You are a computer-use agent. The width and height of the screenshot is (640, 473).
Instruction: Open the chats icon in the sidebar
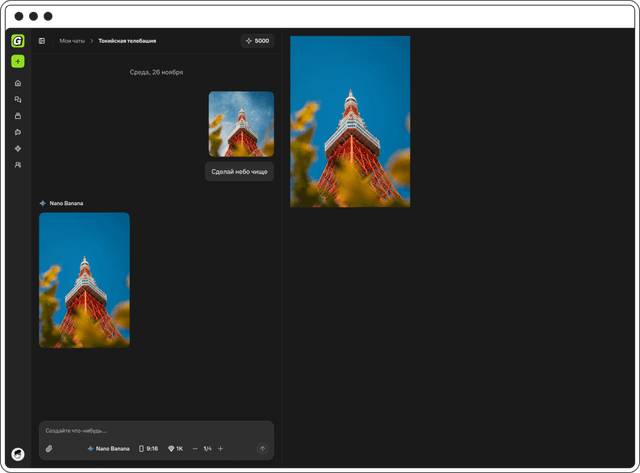pos(17,100)
